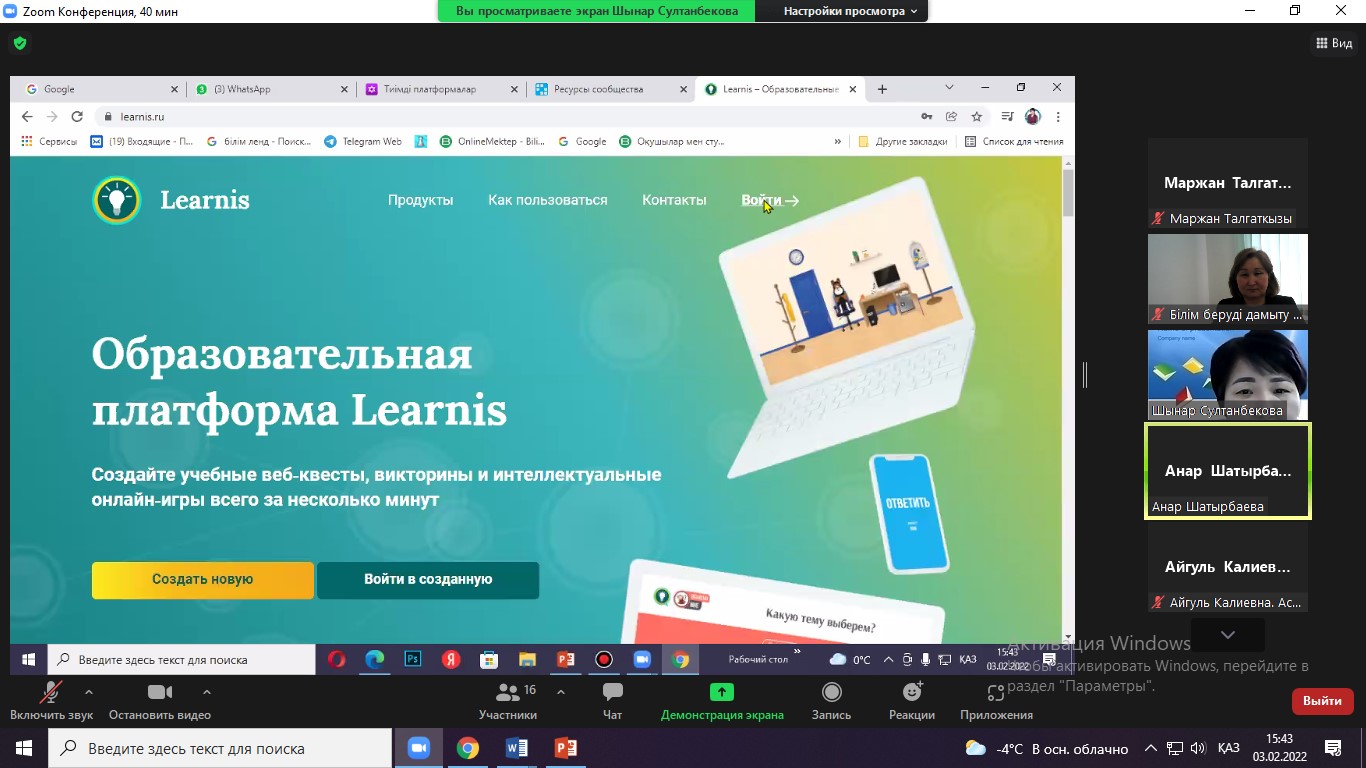The image size is (1366, 768).
Task: Open Zoom Чат panel
Action: click(x=612, y=701)
